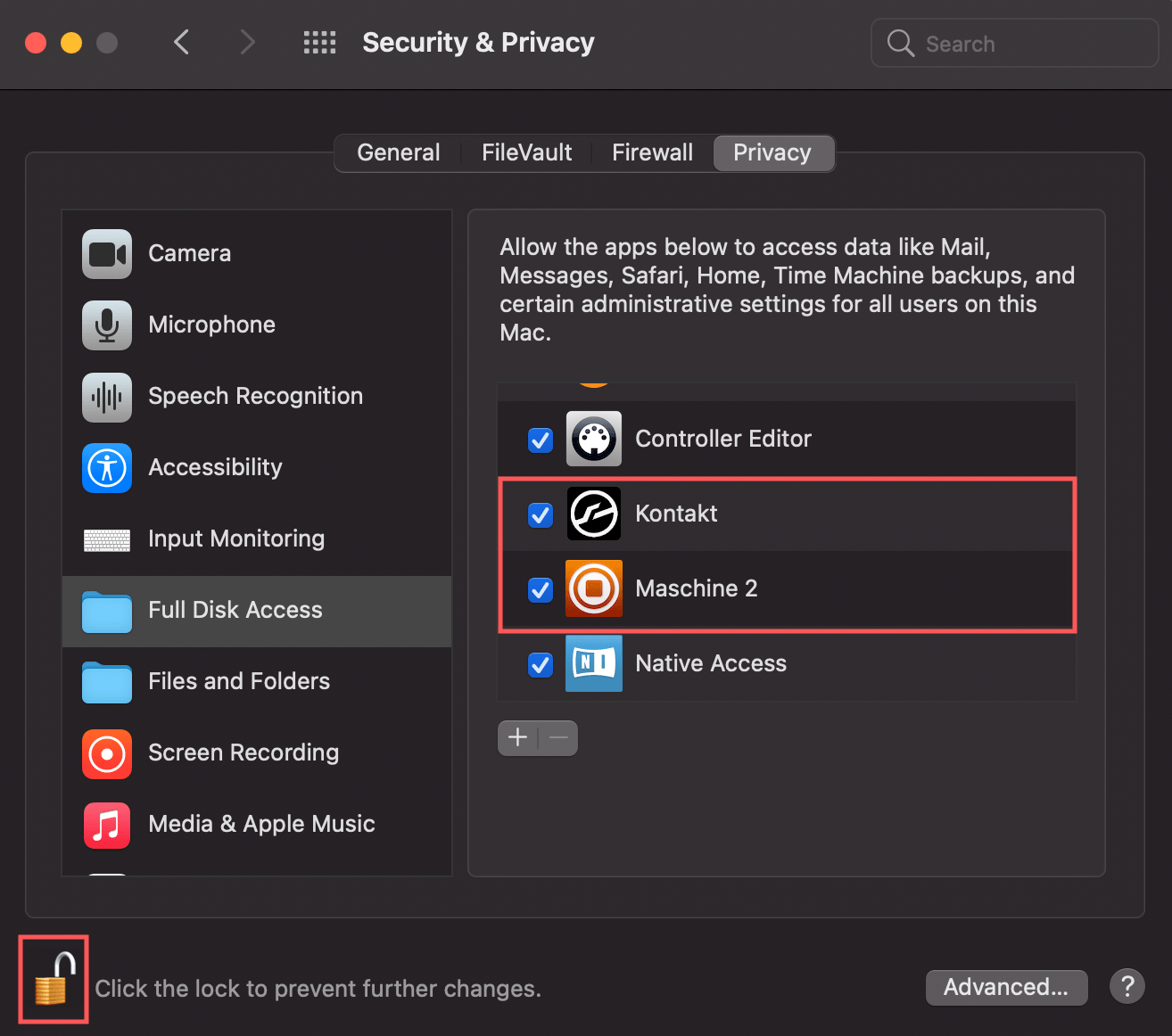Click the Input Monitoring keyboard icon
The width and height of the screenshot is (1172, 1036).
coord(107,539)
